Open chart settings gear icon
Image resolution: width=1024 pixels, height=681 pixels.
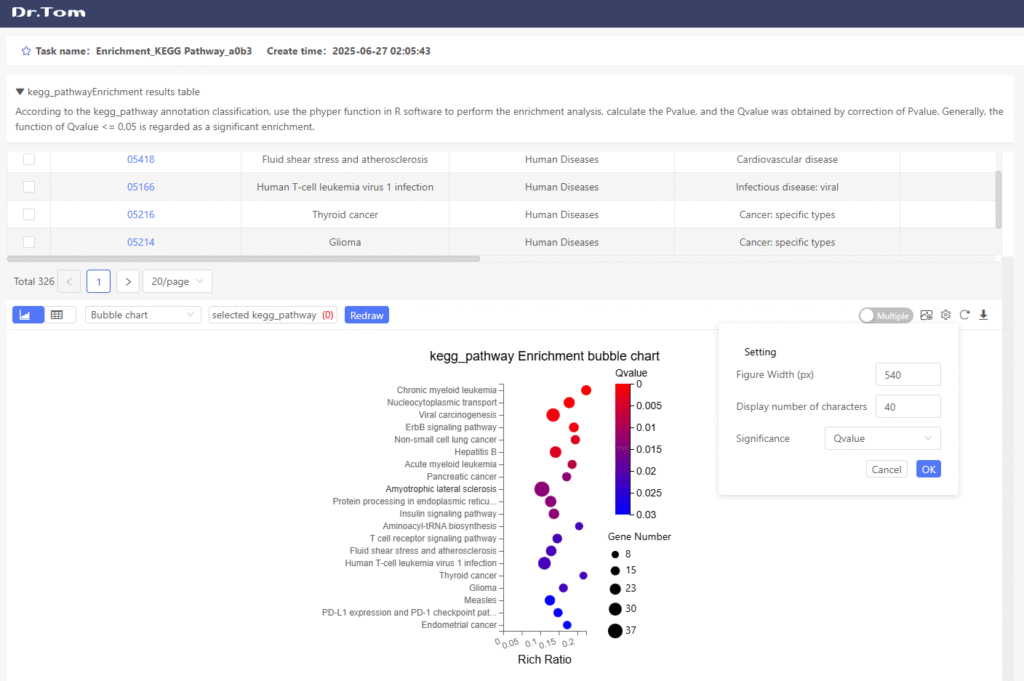coord(945,315)
